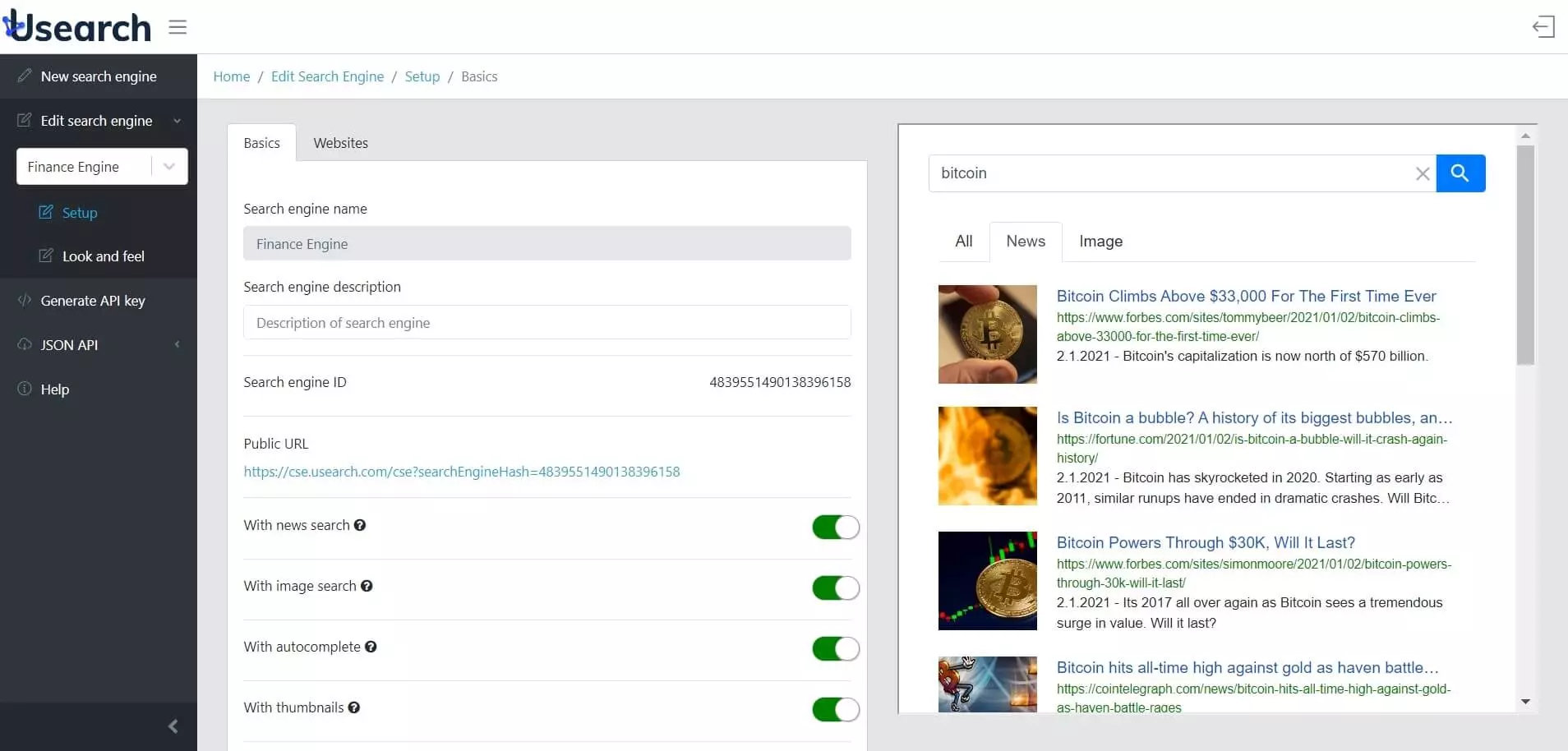
Task: Open the hamburger menu beside the Usearch logo
Action: point(177,27)
